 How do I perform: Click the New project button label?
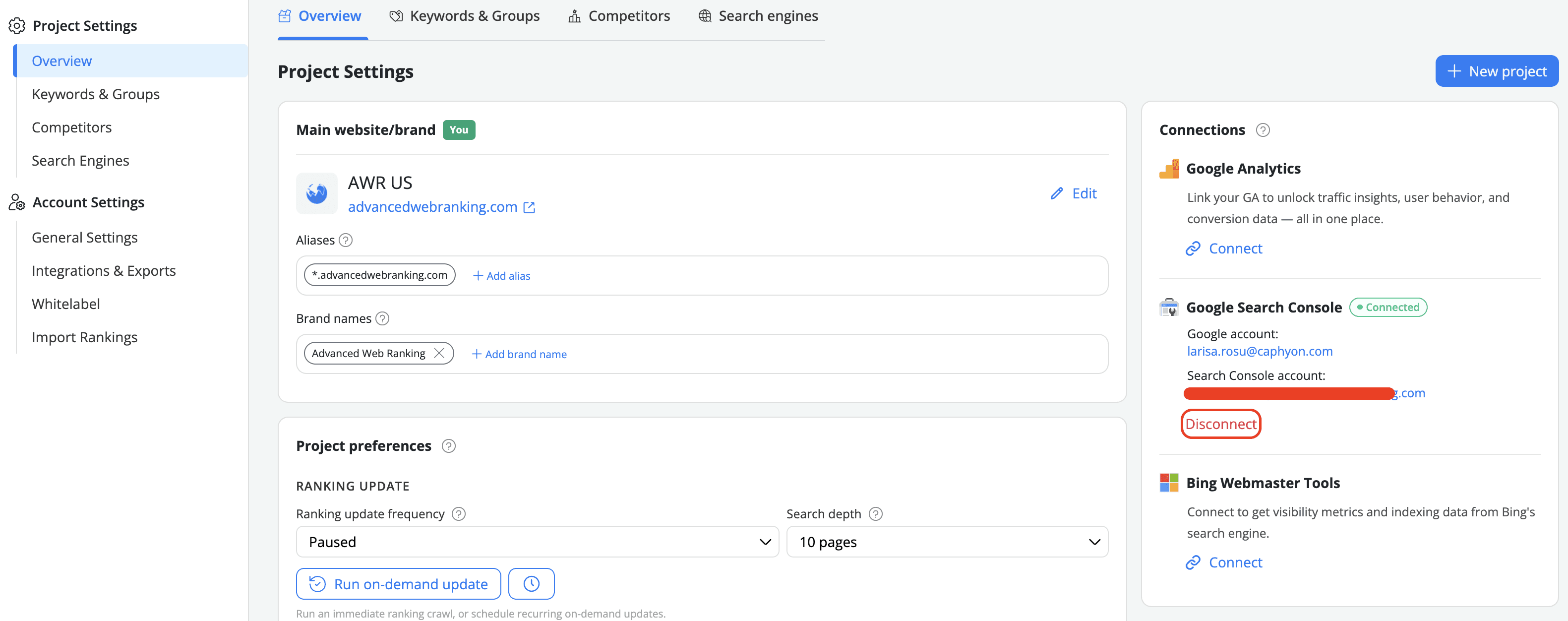click(1507, 71)
